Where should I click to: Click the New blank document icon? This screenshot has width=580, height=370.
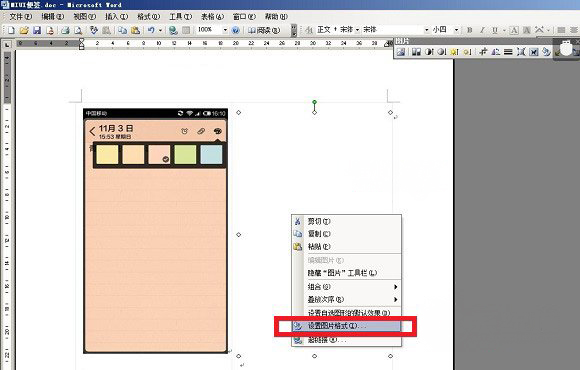pos(11,30)
